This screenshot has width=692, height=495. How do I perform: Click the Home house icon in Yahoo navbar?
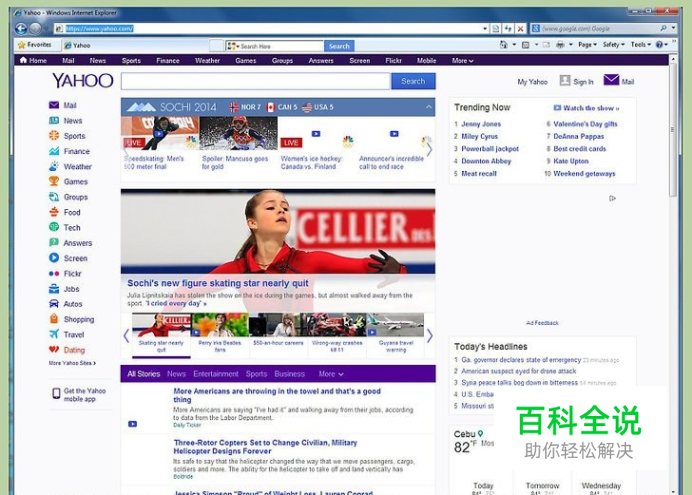click(23, 60)
